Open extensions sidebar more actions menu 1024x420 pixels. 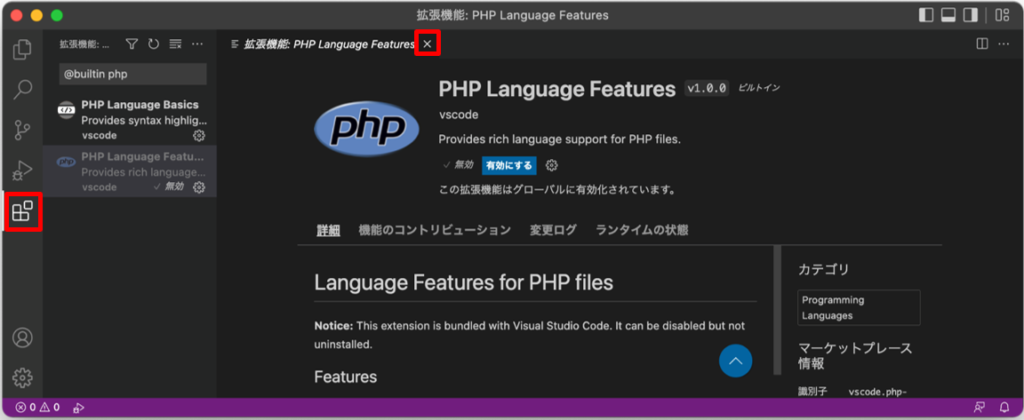coord(197,44)
